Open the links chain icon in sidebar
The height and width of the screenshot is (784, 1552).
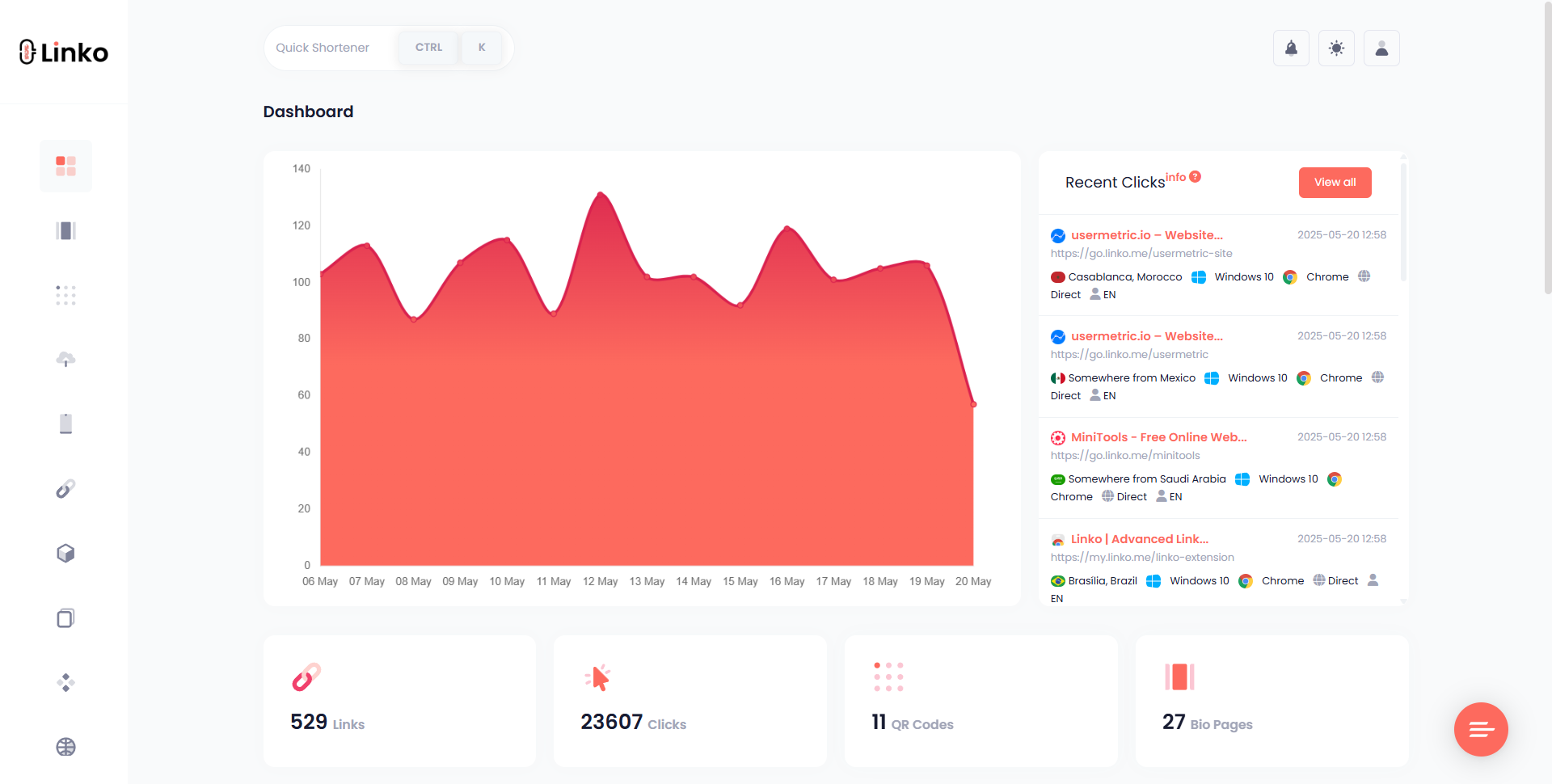pyautogui.click(x=65, y=489)
